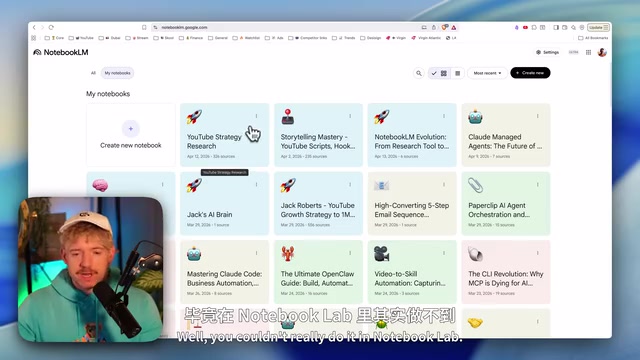The image size is (640, 360).
Task: Click the profile avatar picture
Action: [602, 52]
